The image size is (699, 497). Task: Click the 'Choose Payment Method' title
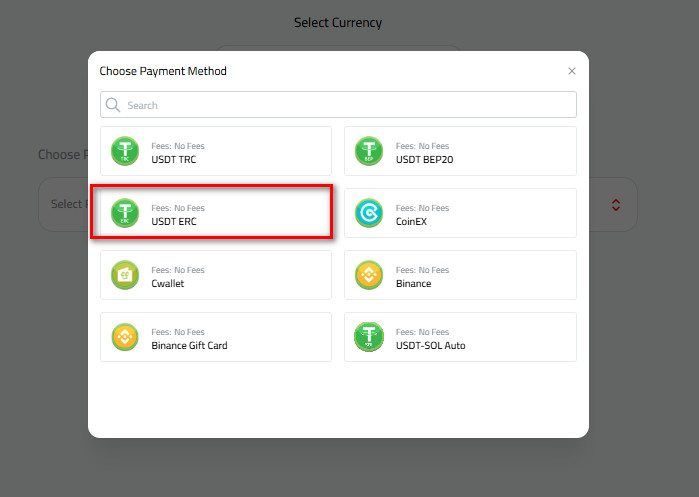[x=163, y=71]
